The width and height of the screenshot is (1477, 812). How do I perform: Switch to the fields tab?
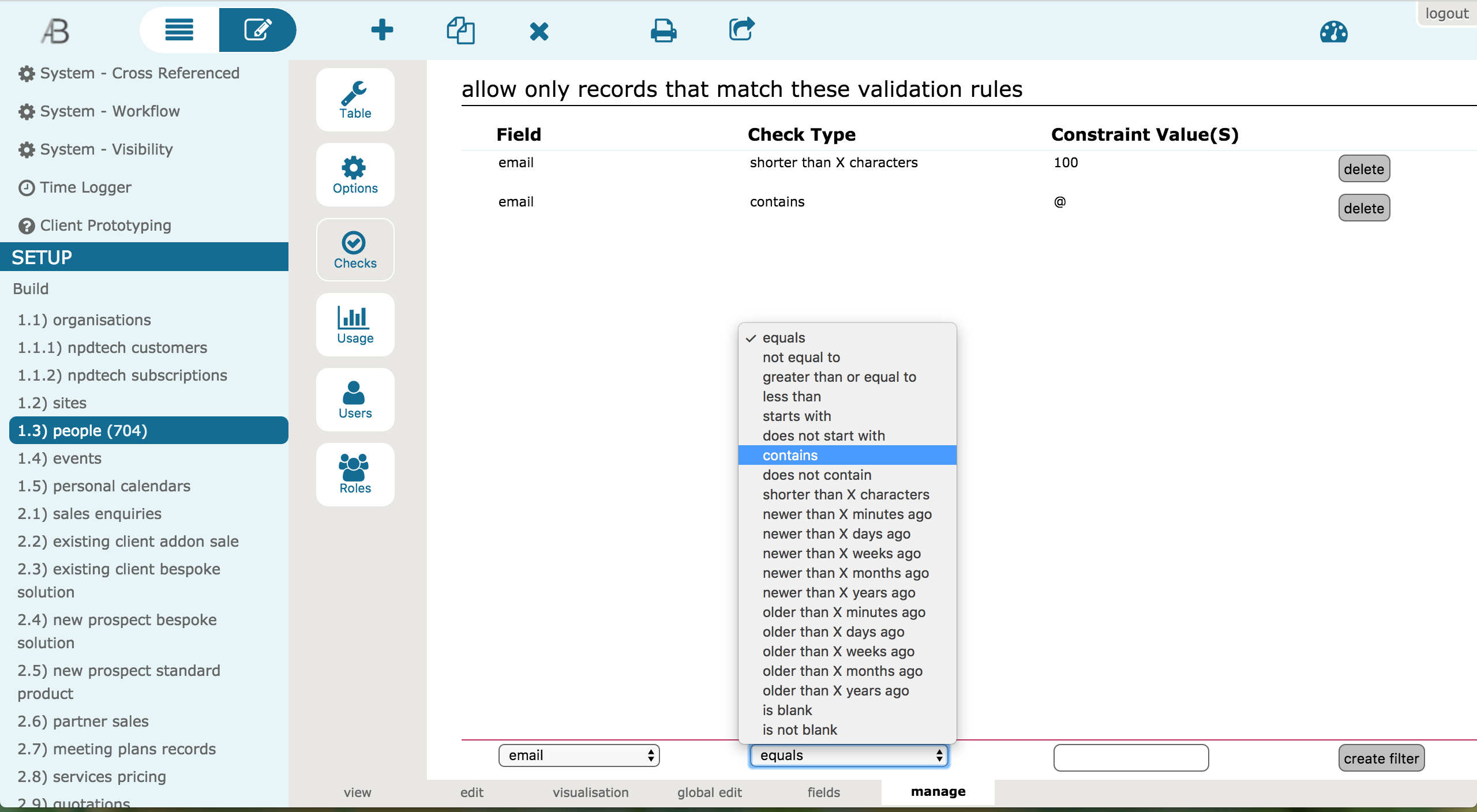pyautogui.click(x=823, y=792)
